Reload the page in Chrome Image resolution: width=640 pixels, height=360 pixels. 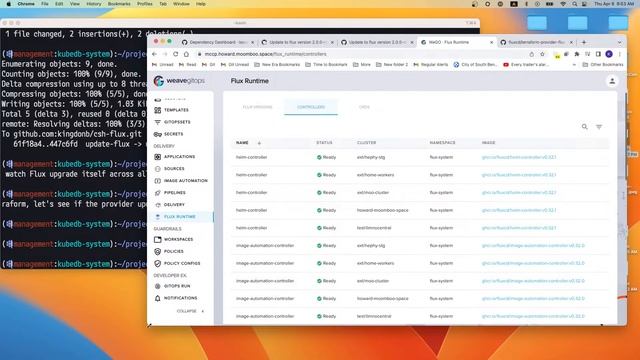click(176, 54)
